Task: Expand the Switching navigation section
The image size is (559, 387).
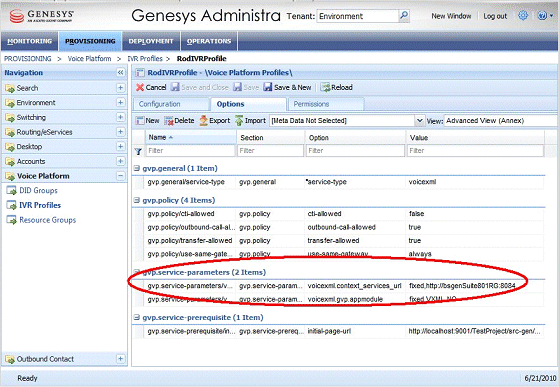Action: [x=120, y=117]
